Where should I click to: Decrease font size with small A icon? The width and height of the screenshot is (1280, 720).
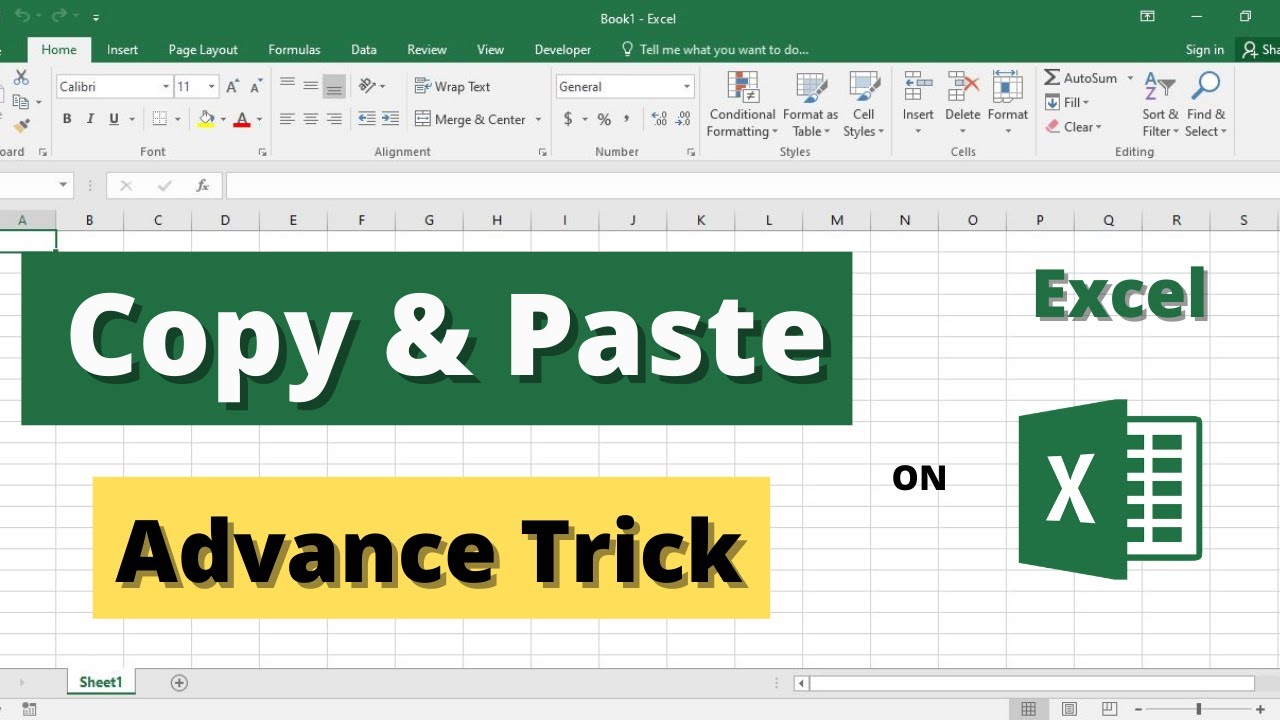pyautogui.click(x=255, y=87)
